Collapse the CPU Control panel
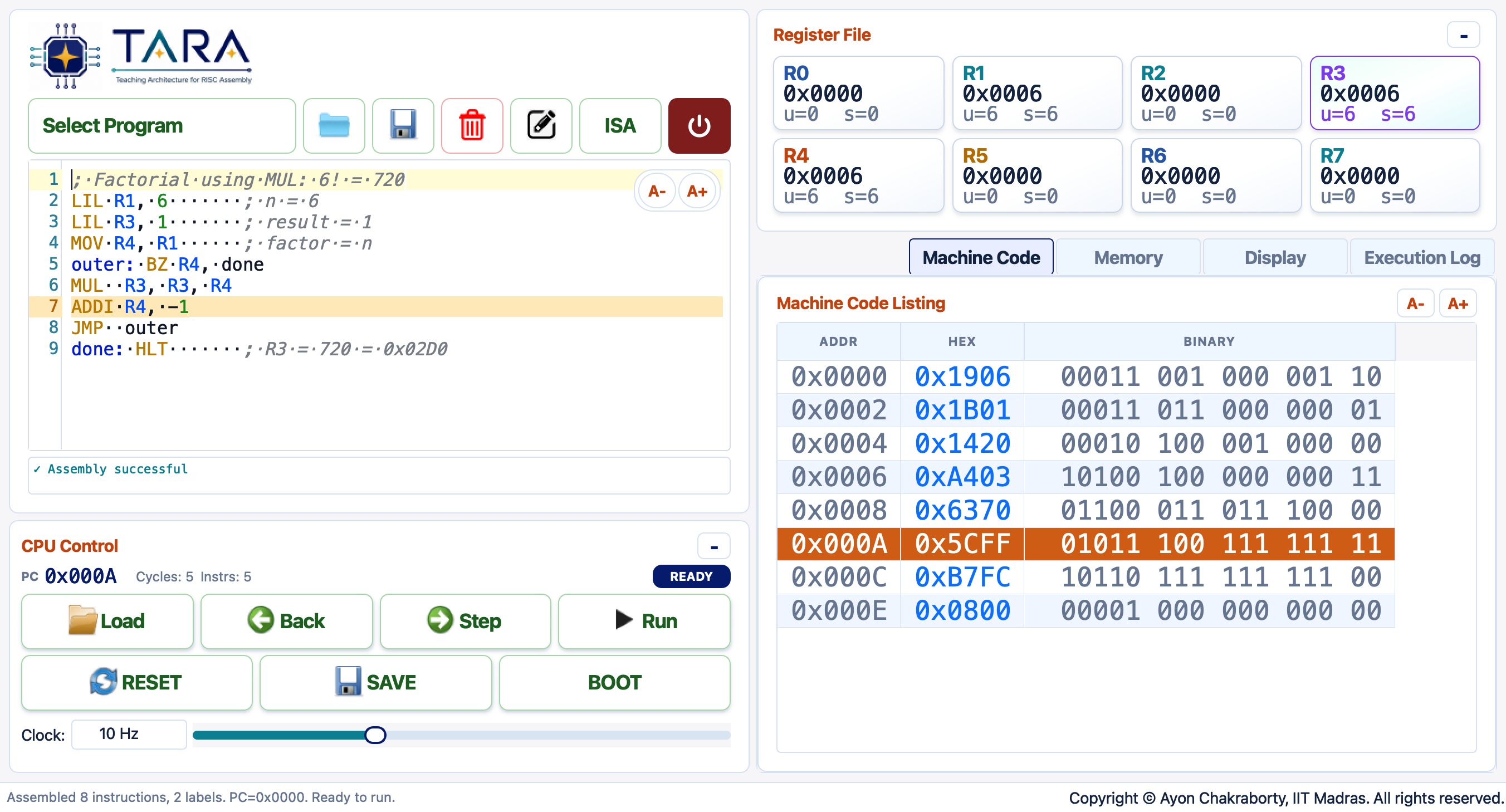Image resolution: width=1506 pixels, height=812 pixels. coord(714,546)
